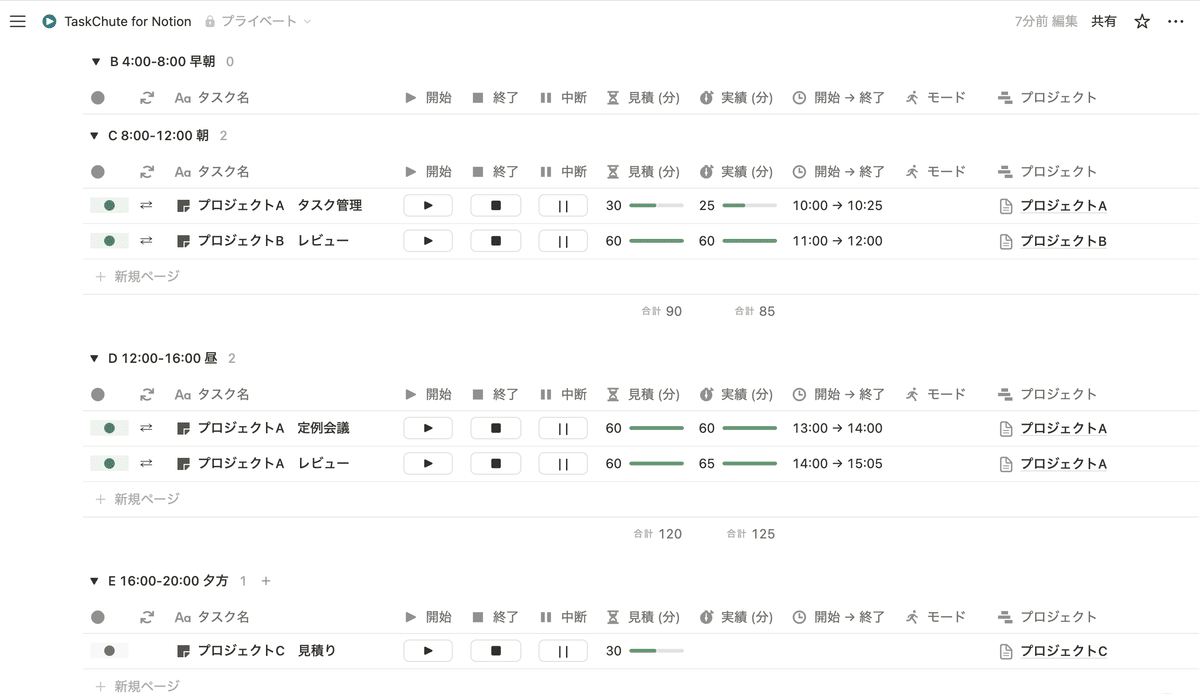Image resolution: width=1200 pixels, height=694 pixels.
Task: Click page icon of プロジェクトA タスク管理
Action: [x=183, y=206]
